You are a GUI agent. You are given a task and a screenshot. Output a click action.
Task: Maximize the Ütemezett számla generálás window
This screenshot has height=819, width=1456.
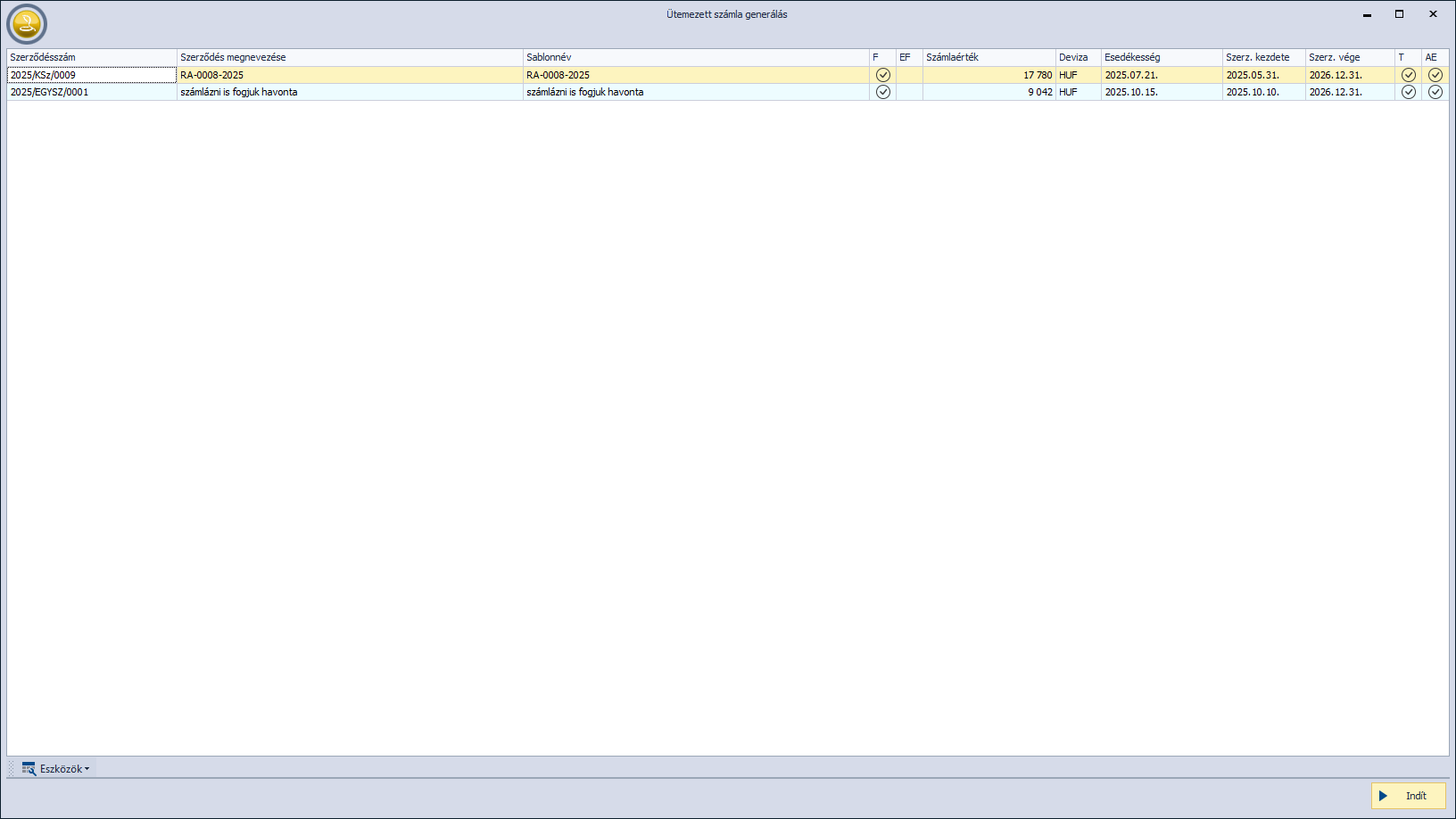coord(1399,14)
